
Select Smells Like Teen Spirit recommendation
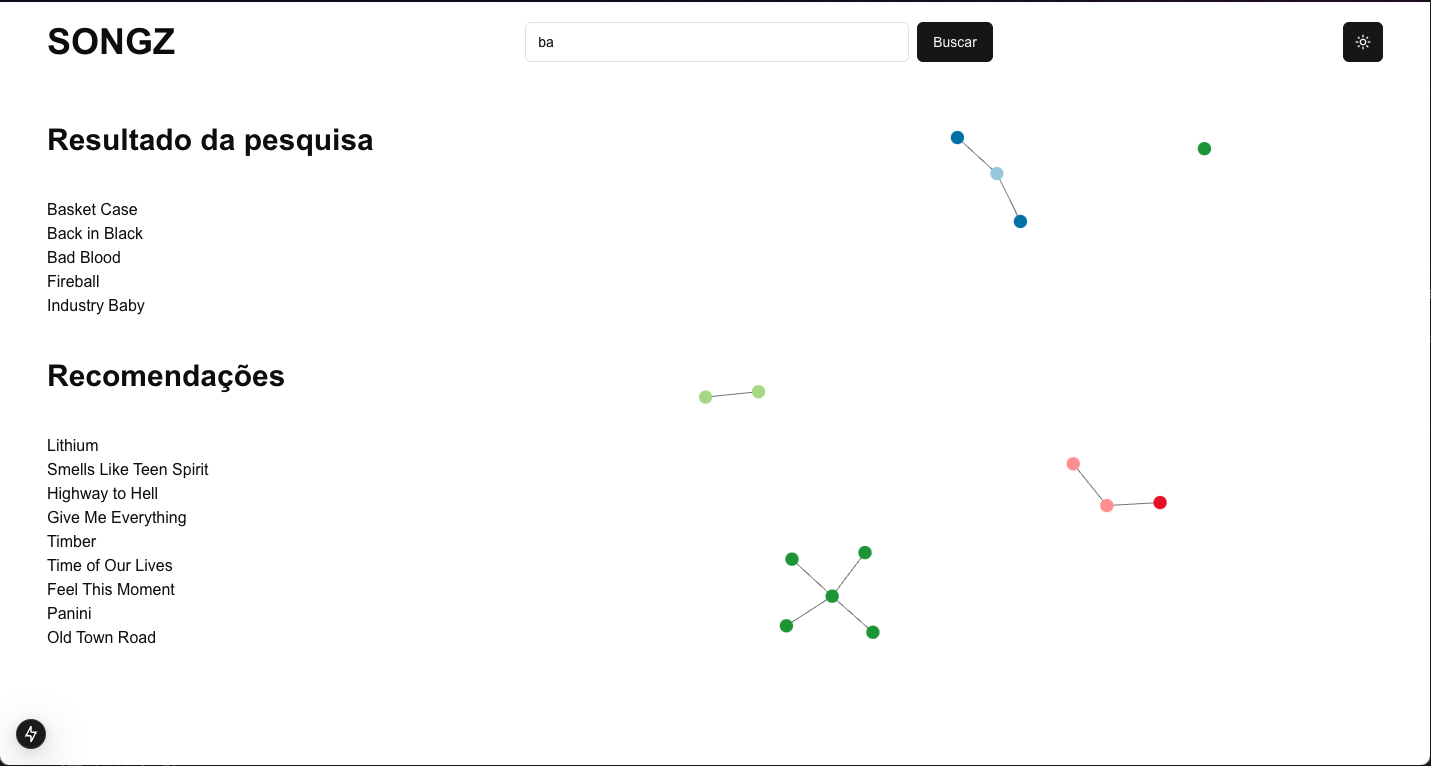point(128,469)
